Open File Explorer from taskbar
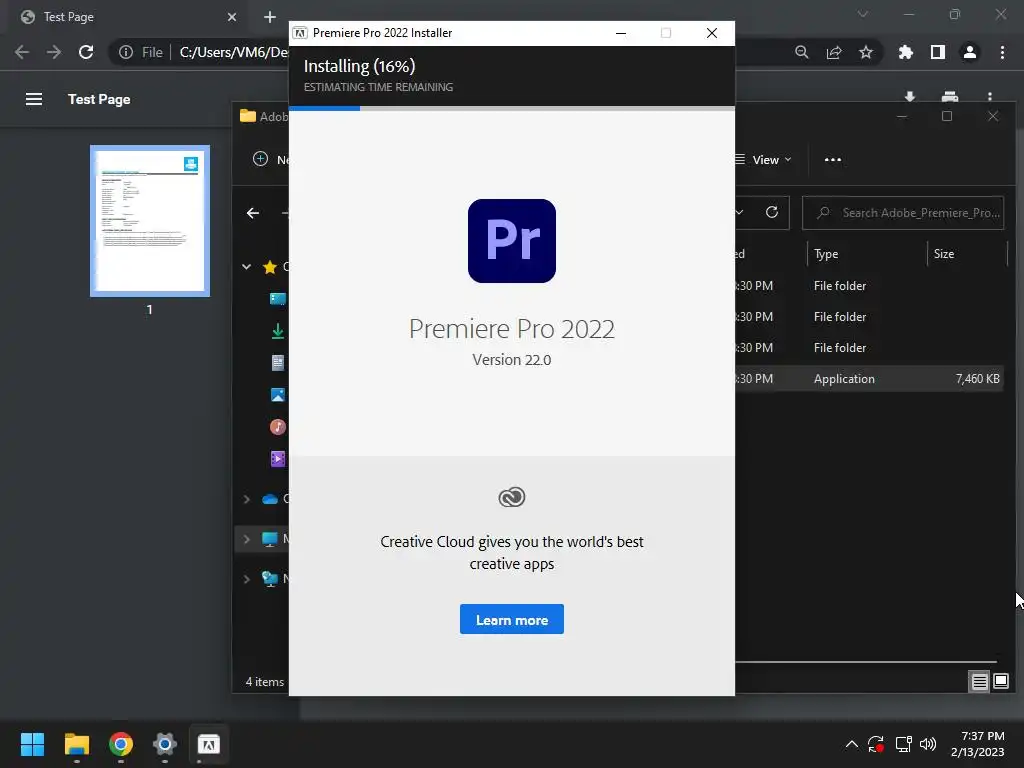This screenshot has width=1024, height=768. coord(76,744)
